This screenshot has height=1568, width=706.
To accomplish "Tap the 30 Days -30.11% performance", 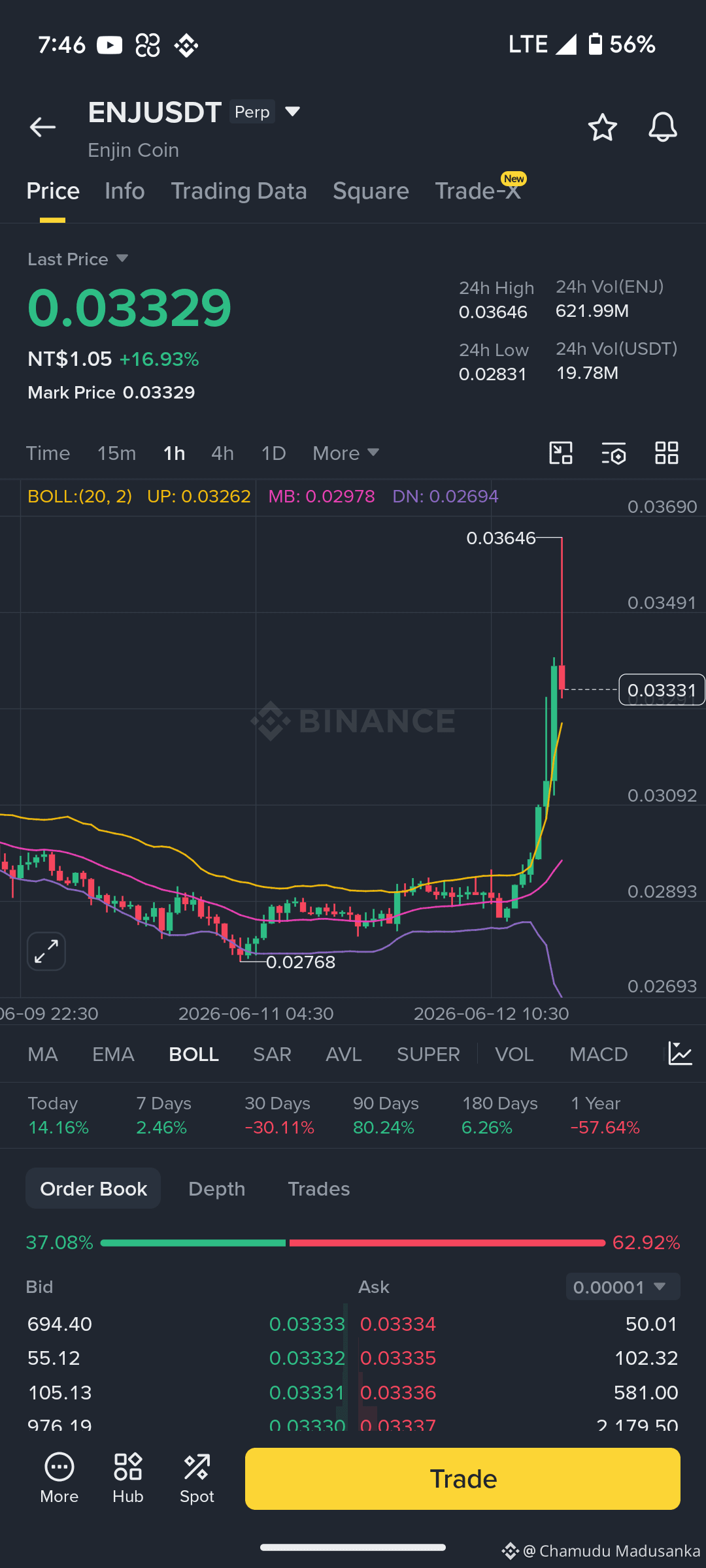I will pos(279,1115).
